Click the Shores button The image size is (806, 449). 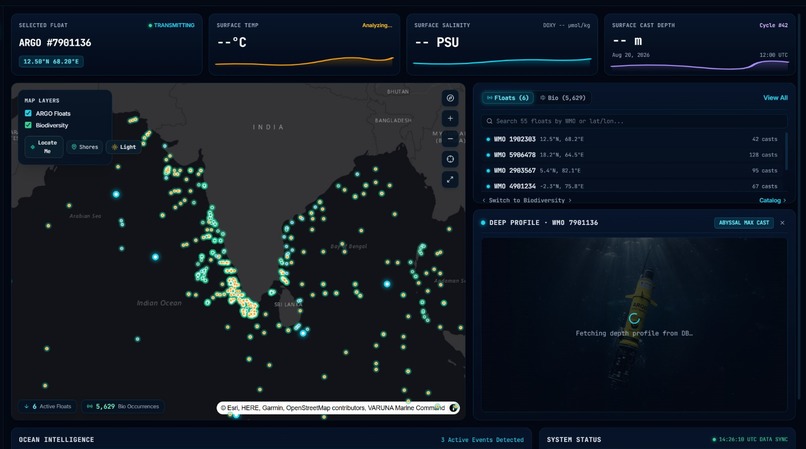[85, 147]
